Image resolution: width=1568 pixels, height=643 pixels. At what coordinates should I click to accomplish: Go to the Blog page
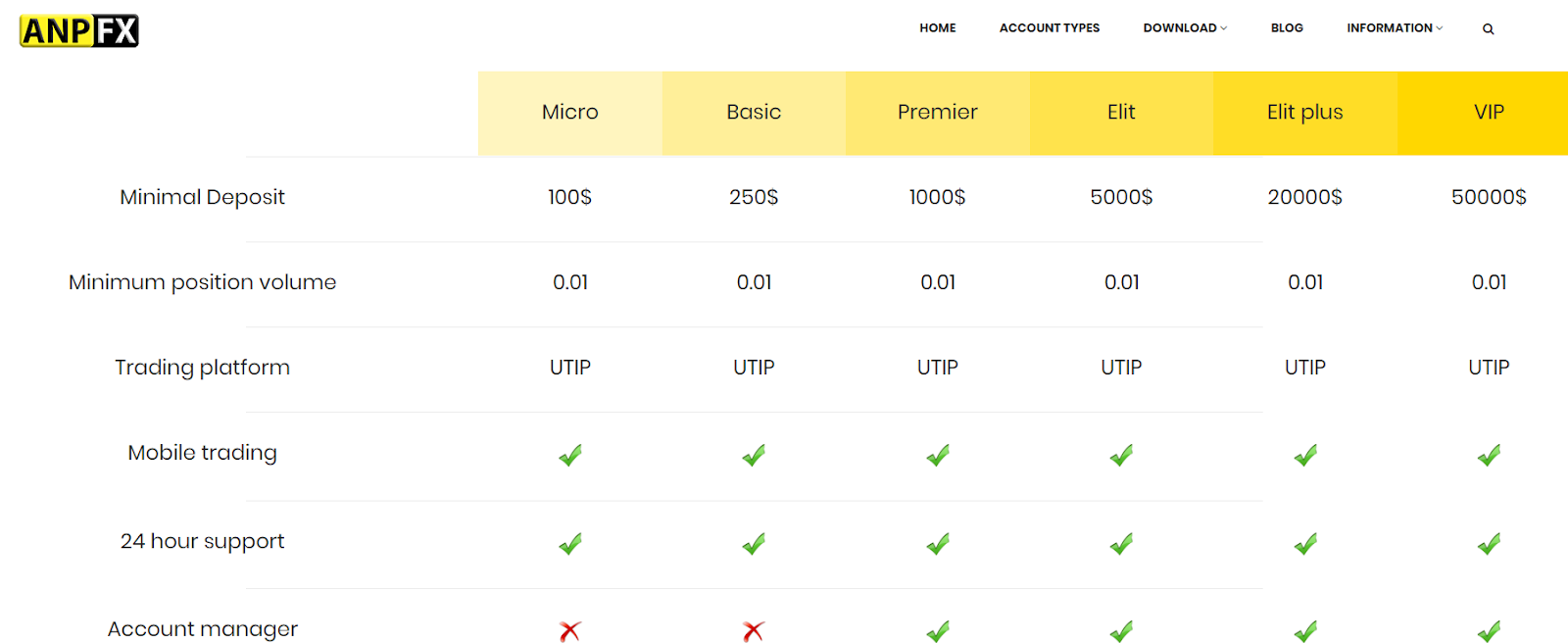pyautogui.click(x=1287, y=28)
